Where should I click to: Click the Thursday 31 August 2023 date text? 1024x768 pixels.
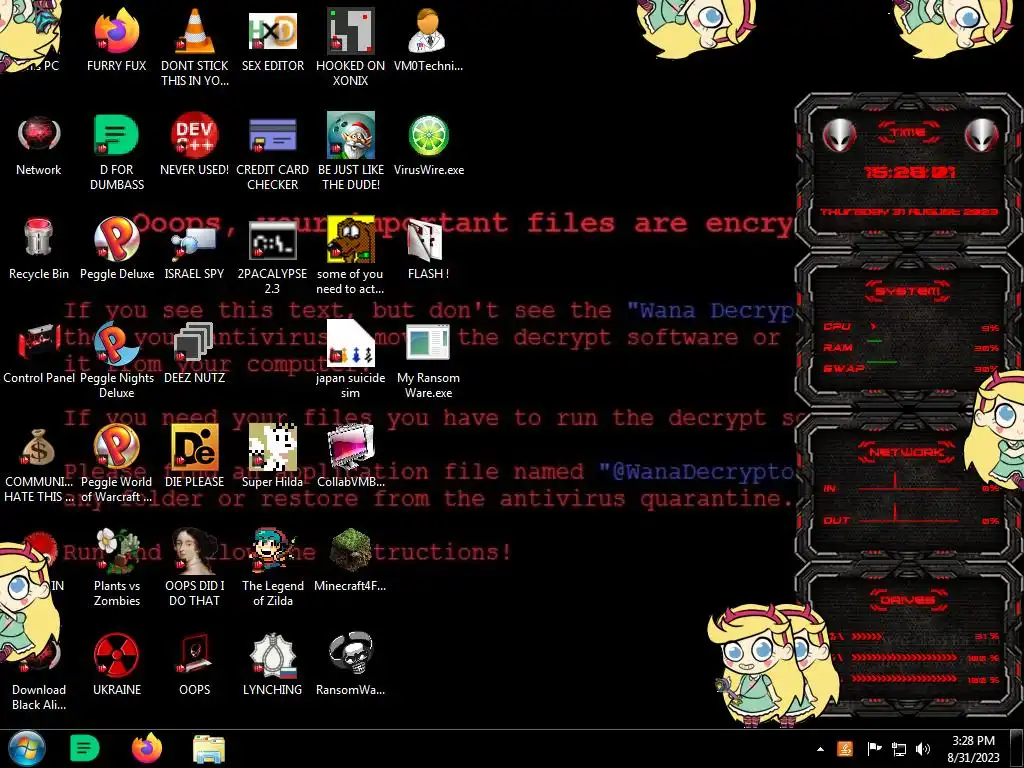pos(909,212)
